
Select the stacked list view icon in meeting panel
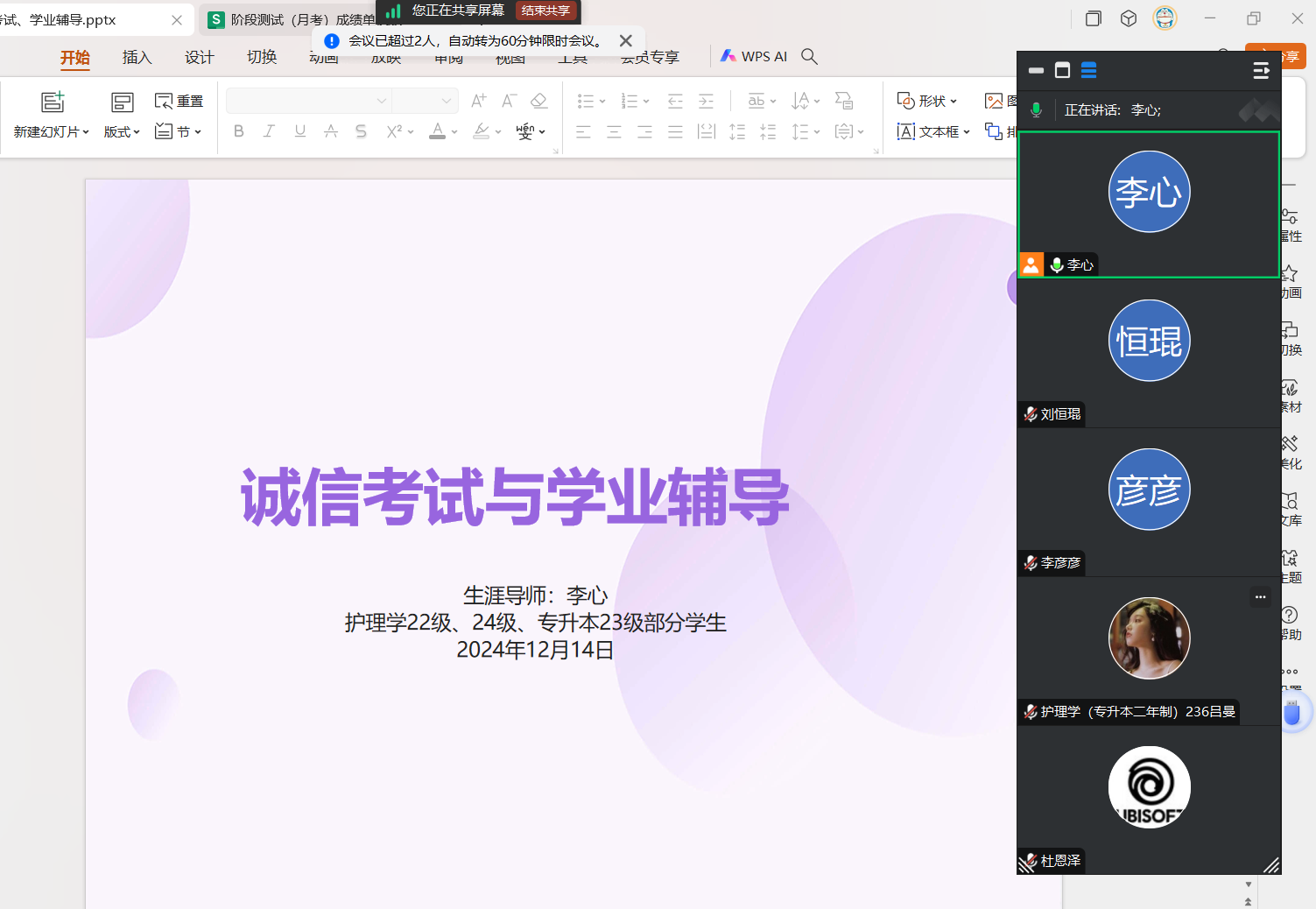click(1088, 71)
